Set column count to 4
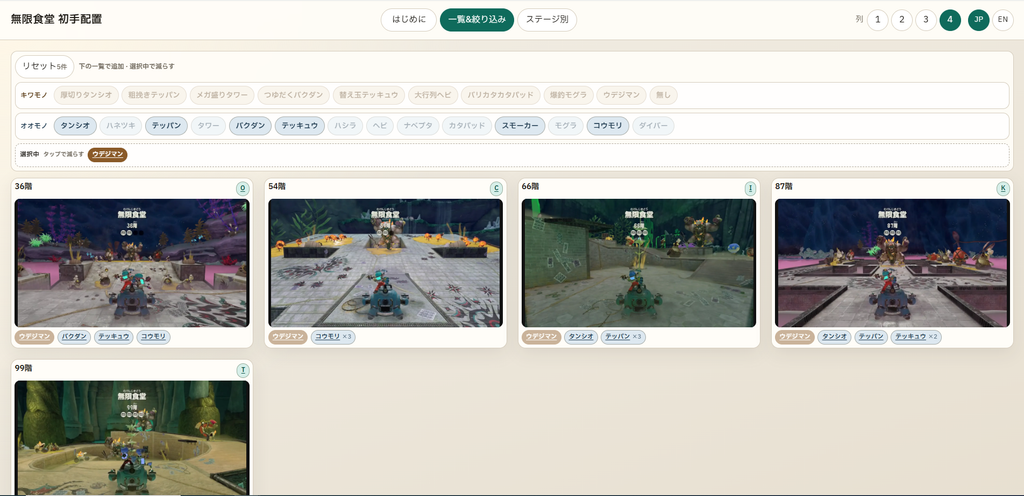This screenshot has width=1024, height=496. pyautogui.click(x=950, y=20)
